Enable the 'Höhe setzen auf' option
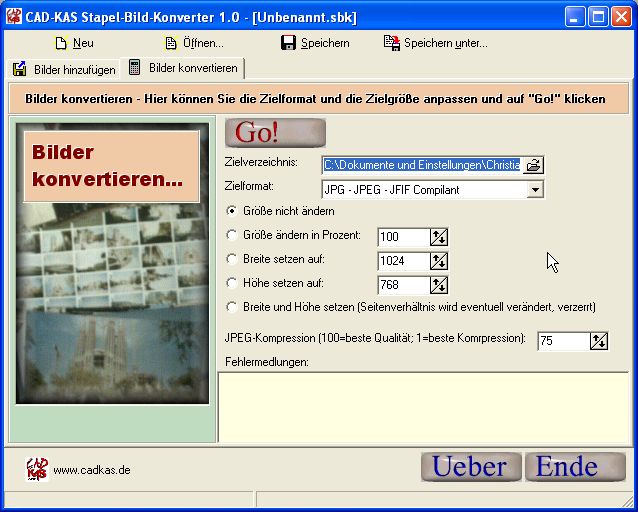The height and width of the screenshot is (512, 638). (233, 283)
